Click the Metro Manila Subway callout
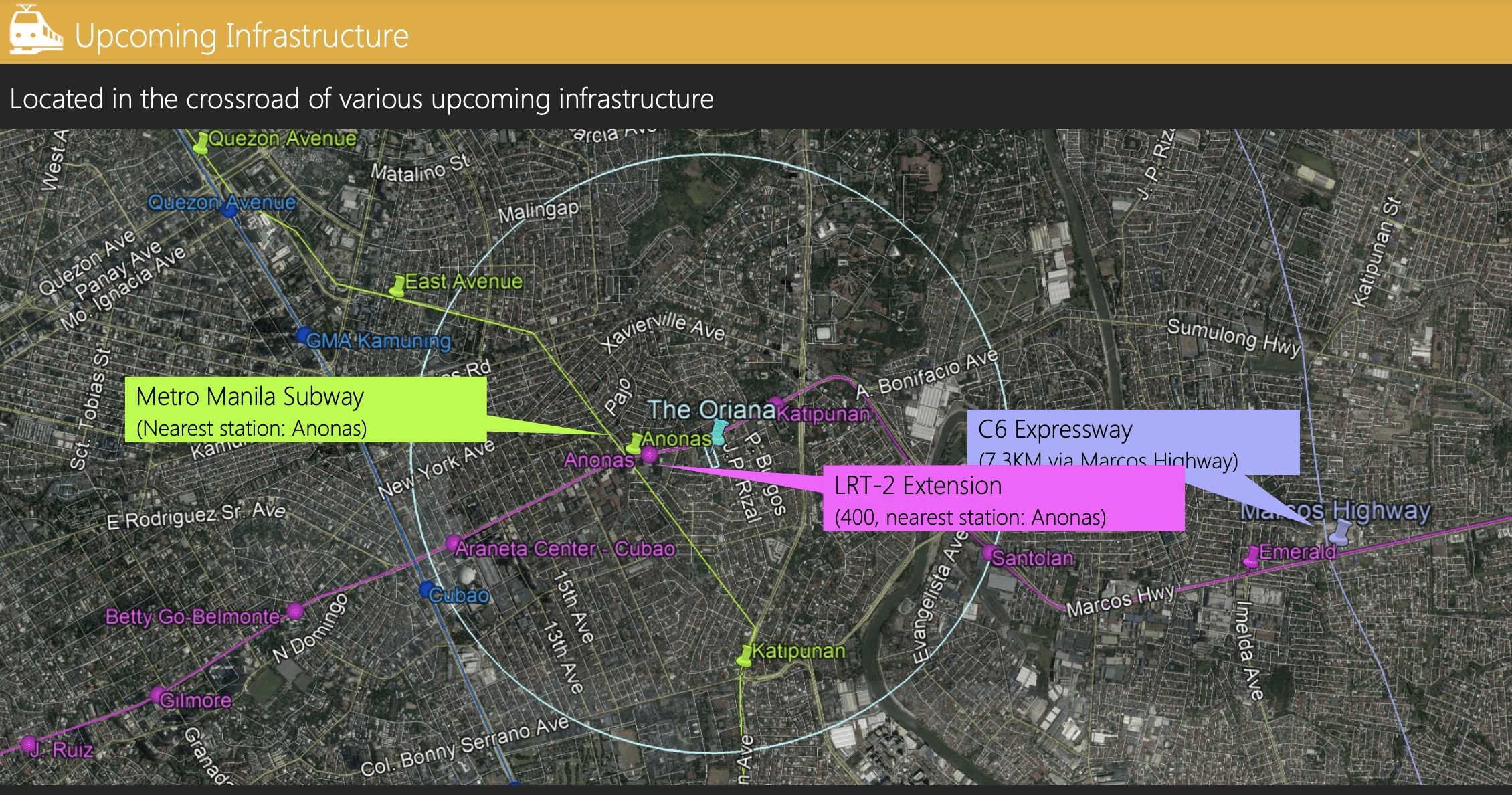Viewport: 1512px width, 795px height. click(x=305, y=410)
